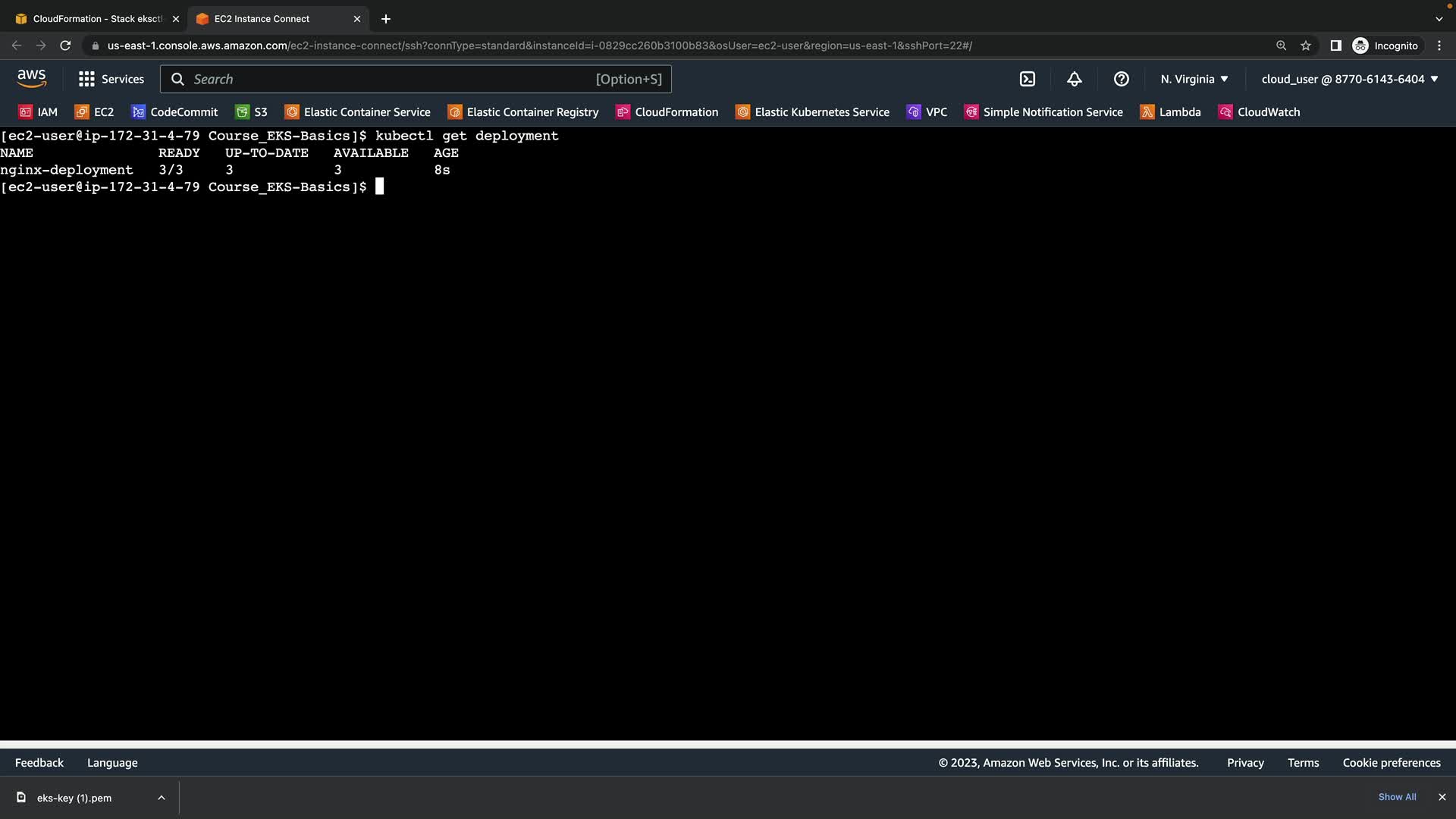Viewport: 1456px width, 819px height.
Task: Open a new browser tab
Action: tap(386, 19)
